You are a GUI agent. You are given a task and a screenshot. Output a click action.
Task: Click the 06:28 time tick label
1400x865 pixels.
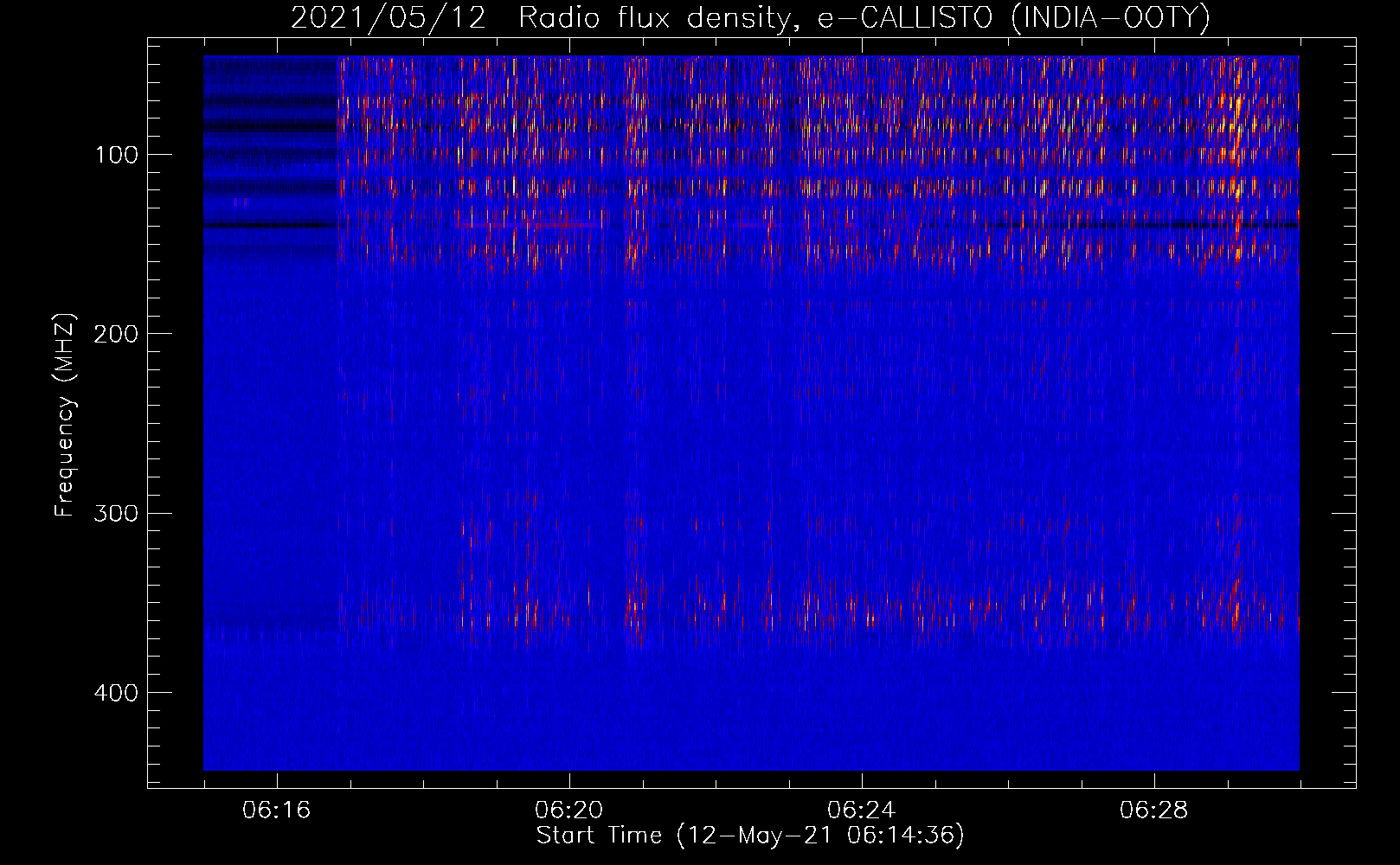tap(1154, 811)
